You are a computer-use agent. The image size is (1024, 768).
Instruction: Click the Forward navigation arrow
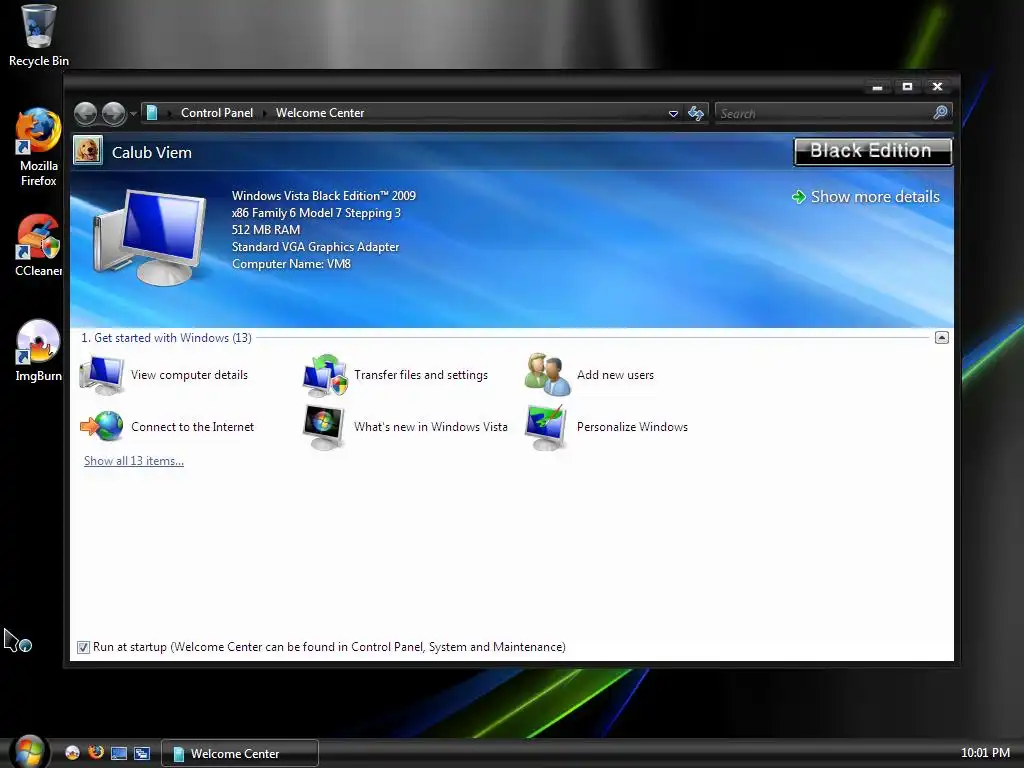click(114, 114)
